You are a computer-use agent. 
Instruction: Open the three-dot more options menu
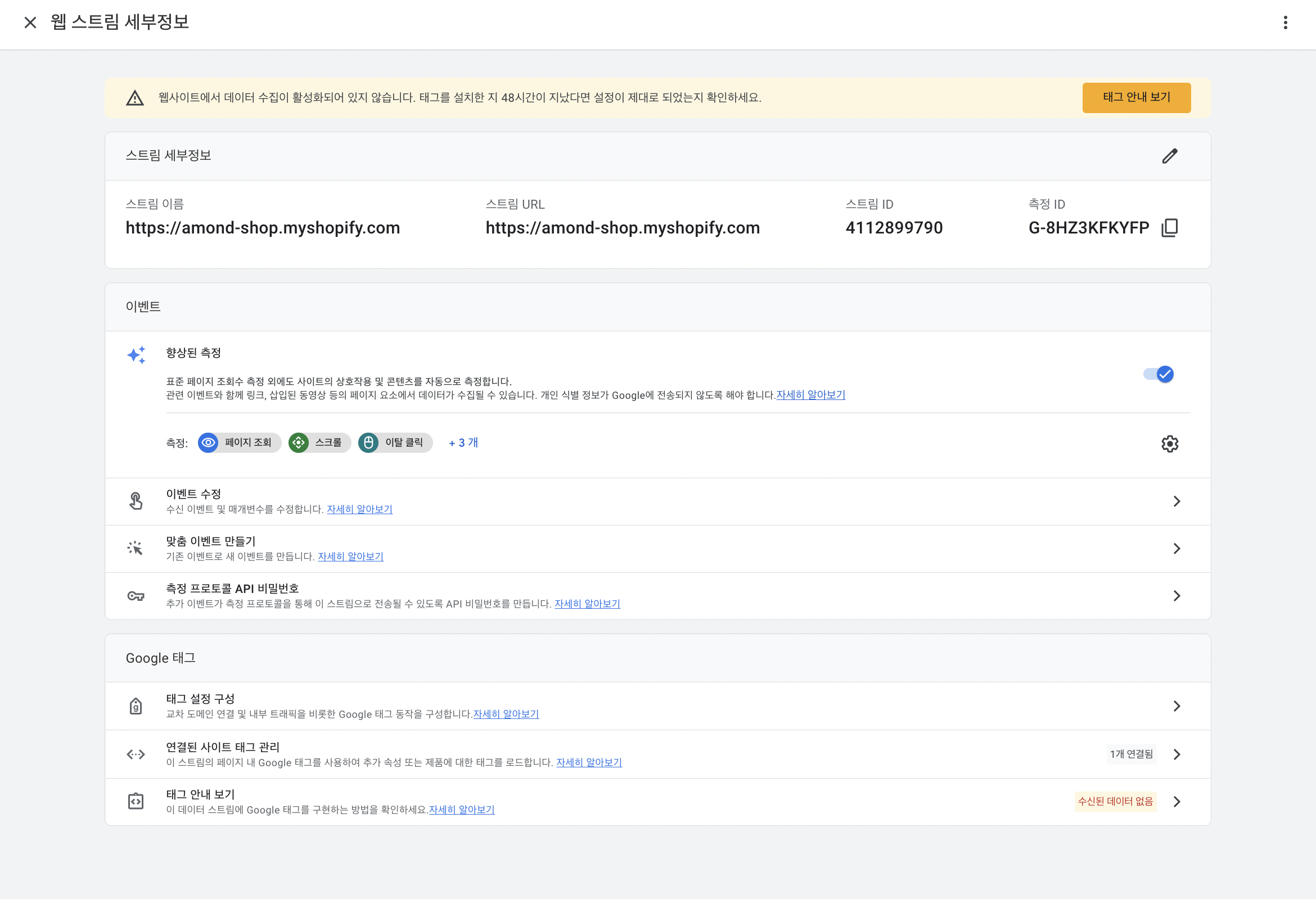tap(1285, 23)
